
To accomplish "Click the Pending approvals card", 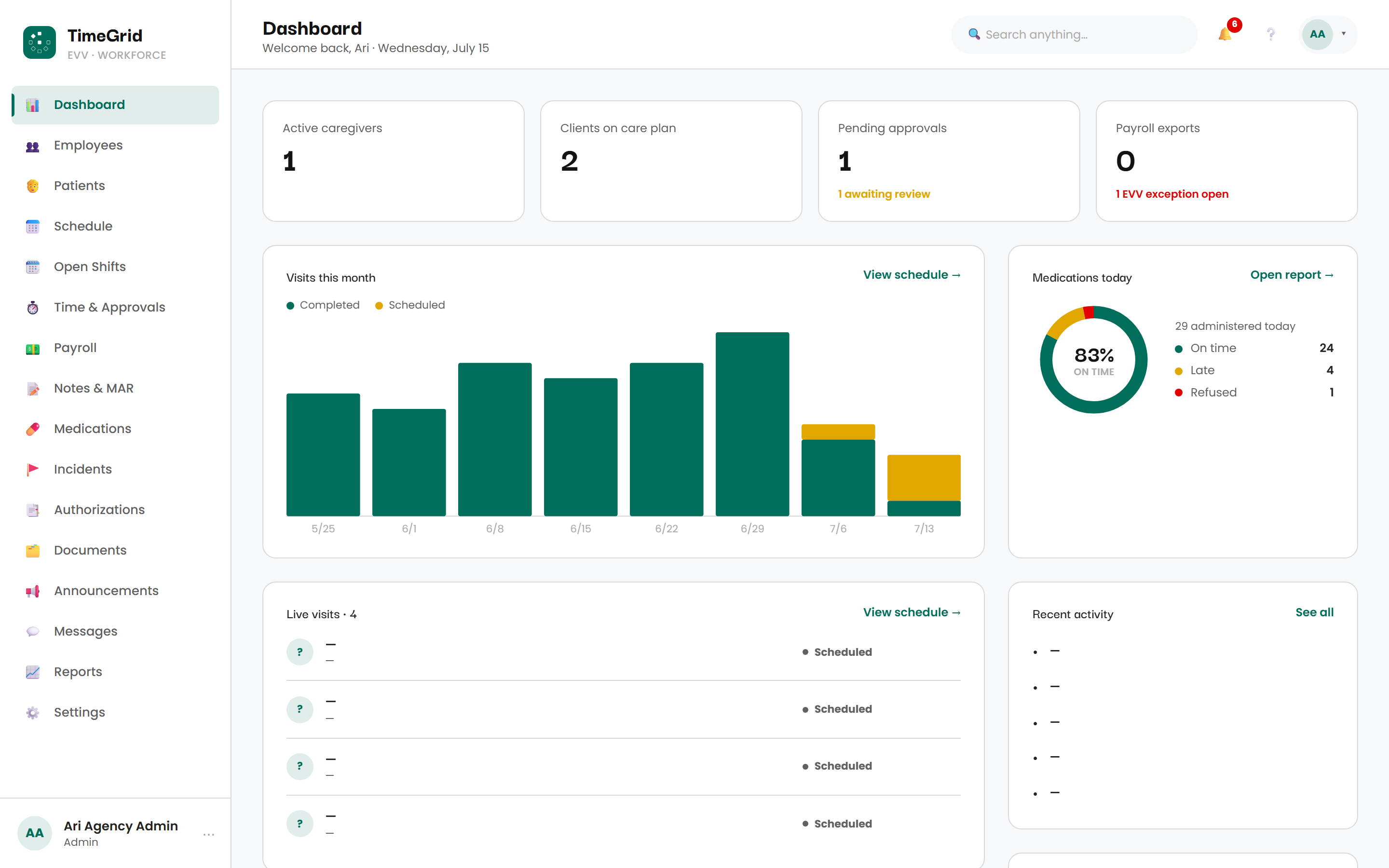I will (x=949, y=162).
